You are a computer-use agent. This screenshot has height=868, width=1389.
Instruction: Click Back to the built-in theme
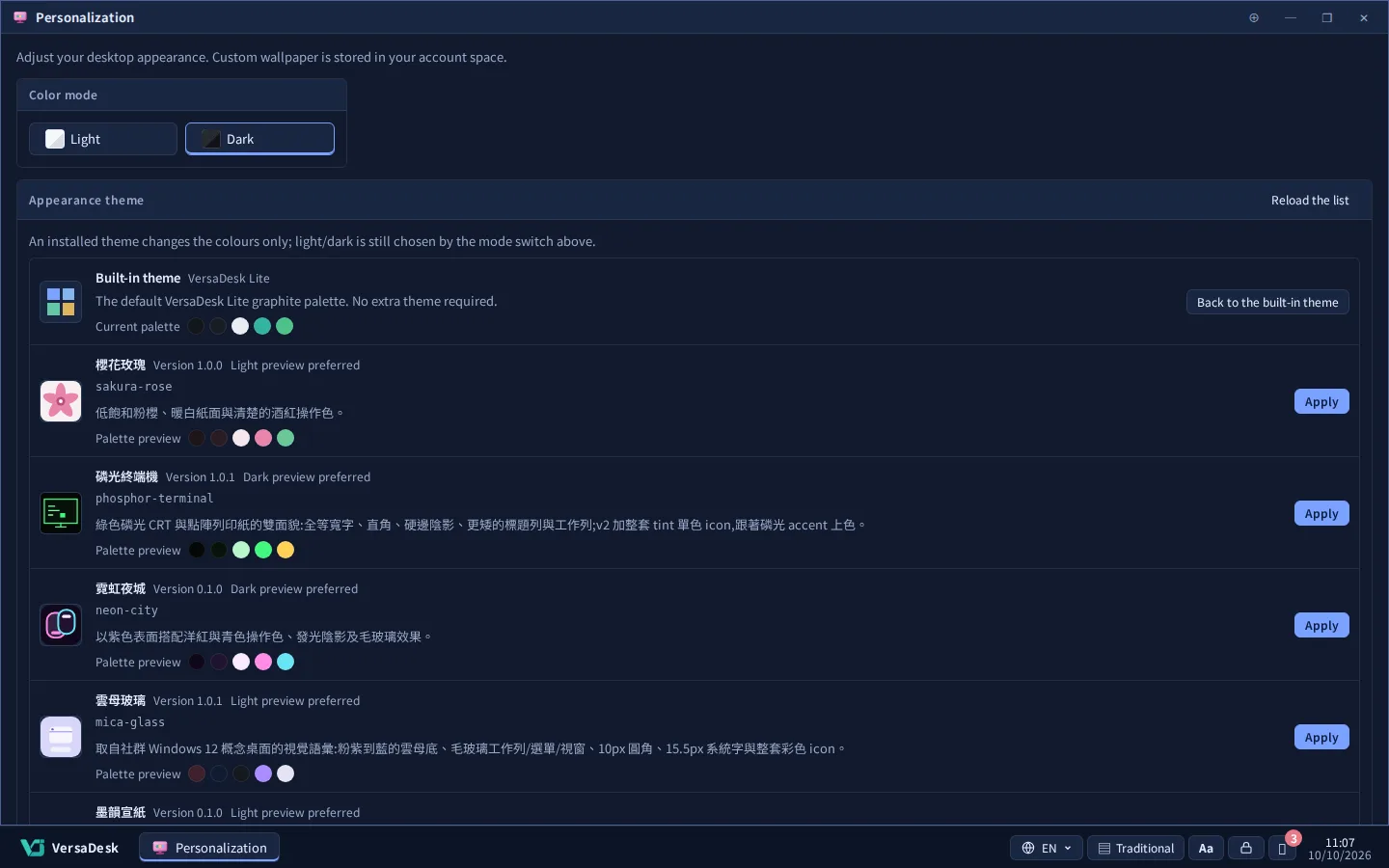click(x=1267, y=303)
